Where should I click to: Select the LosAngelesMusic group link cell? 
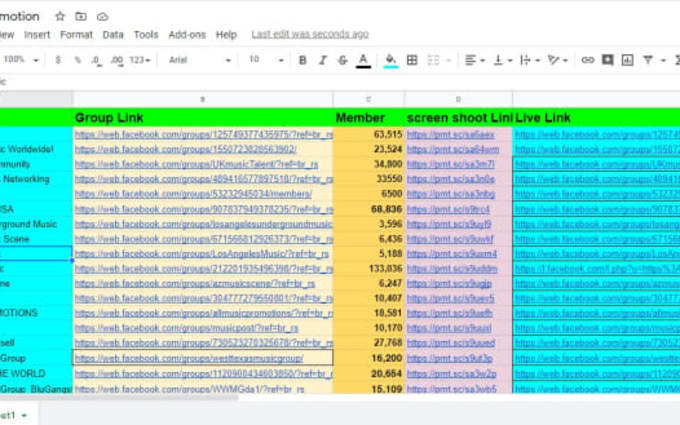coord(203,254)
